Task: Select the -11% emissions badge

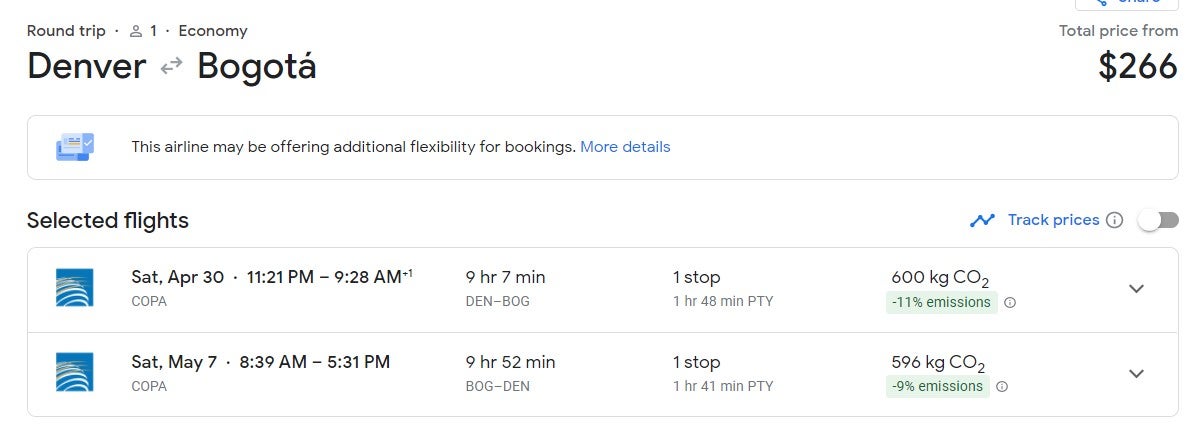Action: (941, 303)
